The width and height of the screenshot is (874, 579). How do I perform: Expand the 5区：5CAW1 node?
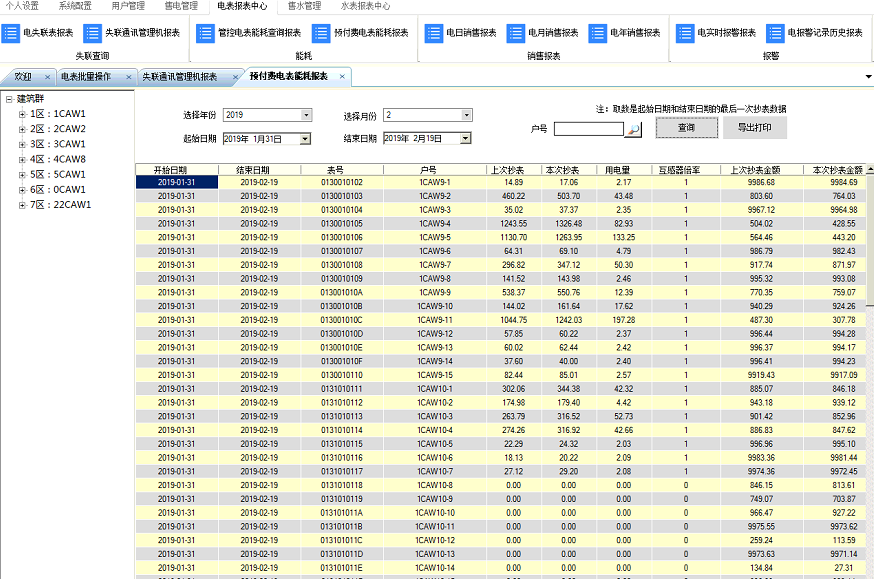[22, 175]
